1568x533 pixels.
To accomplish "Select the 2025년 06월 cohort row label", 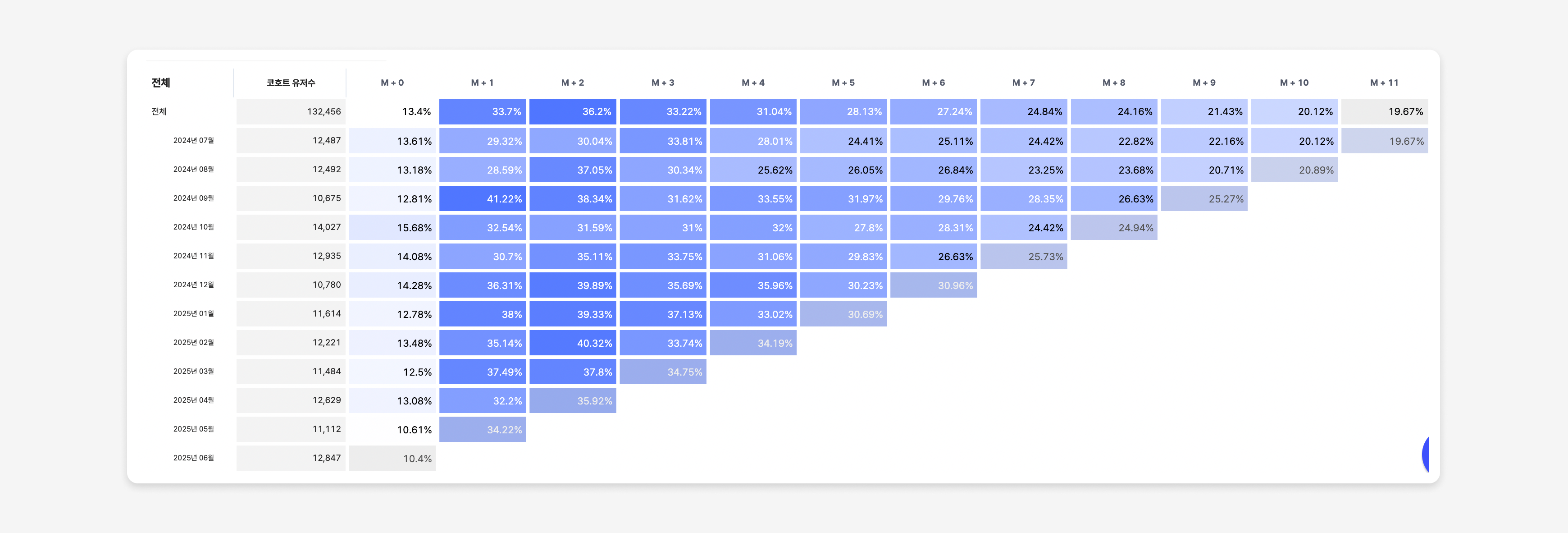I will tap(193, 458).
